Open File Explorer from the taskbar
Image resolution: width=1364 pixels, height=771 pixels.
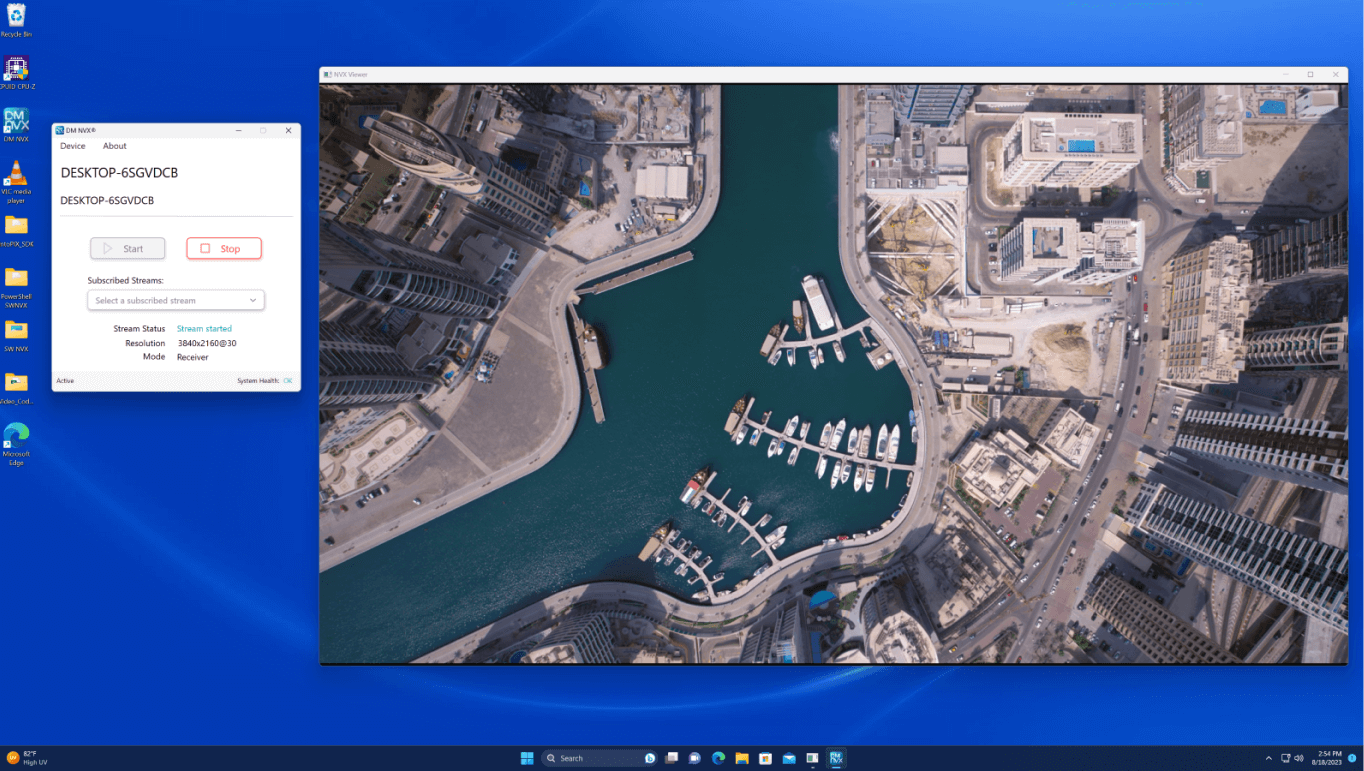[x=741, y=757]
